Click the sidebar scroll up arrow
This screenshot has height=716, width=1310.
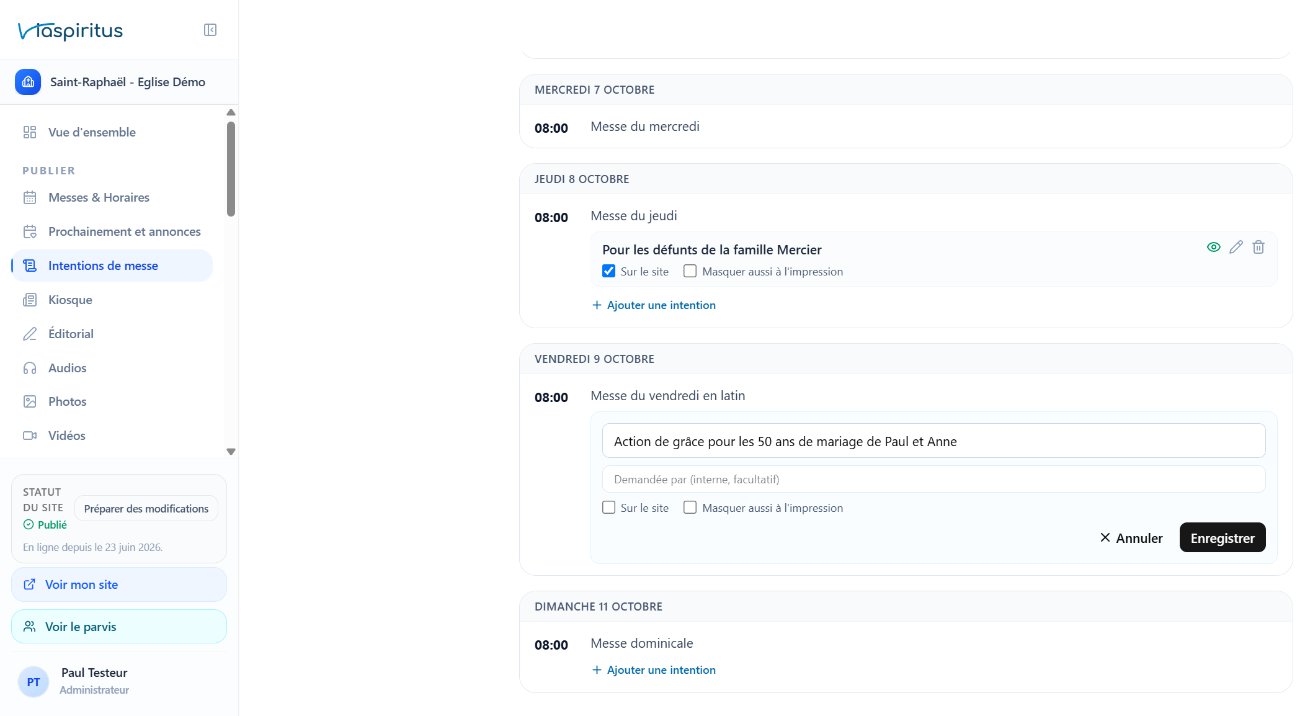(x=231, y=112)
